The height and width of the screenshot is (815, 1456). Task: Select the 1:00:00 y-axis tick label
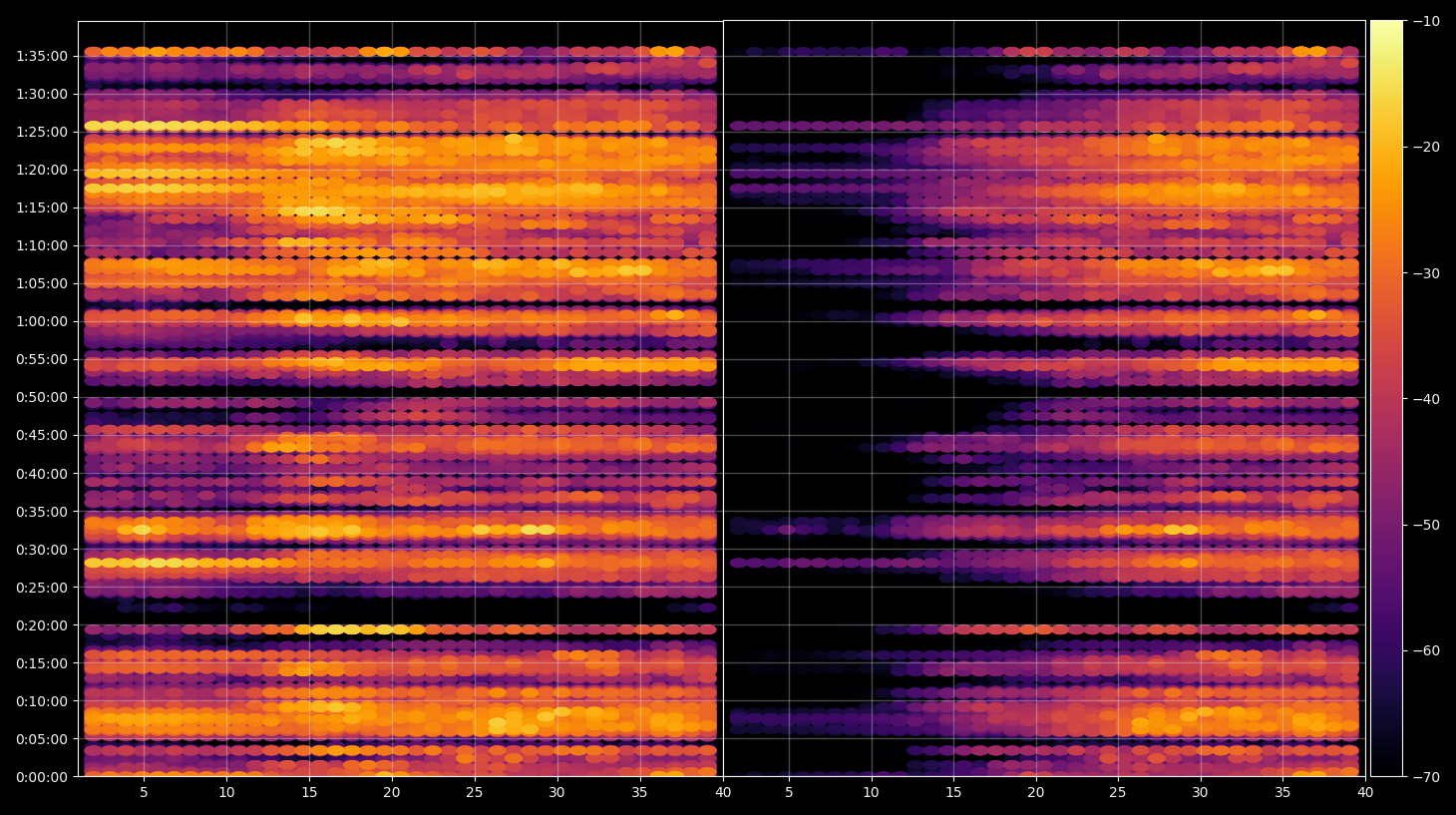[42, 321]
